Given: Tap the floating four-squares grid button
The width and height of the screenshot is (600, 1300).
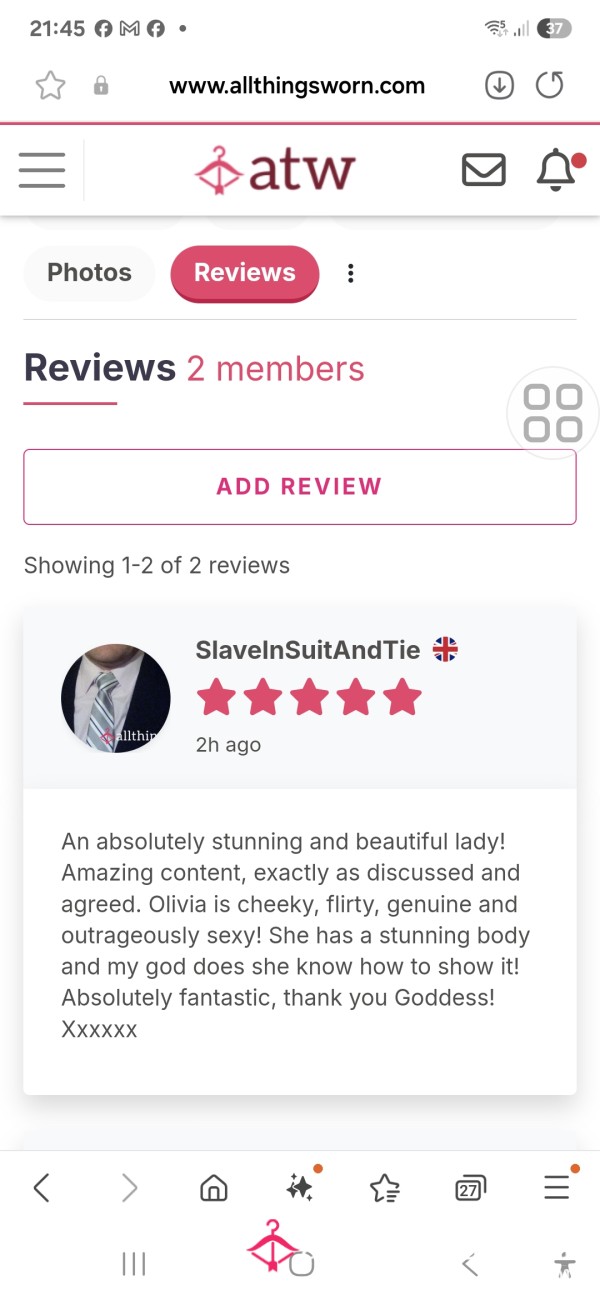Looking at the screenshot, I should pos(553,413).
